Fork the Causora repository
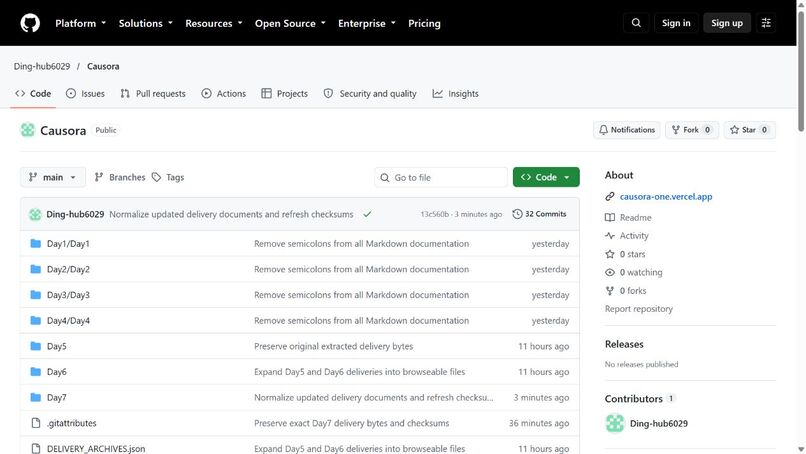Viewport: 806px width, 454px height. (691, 130)
